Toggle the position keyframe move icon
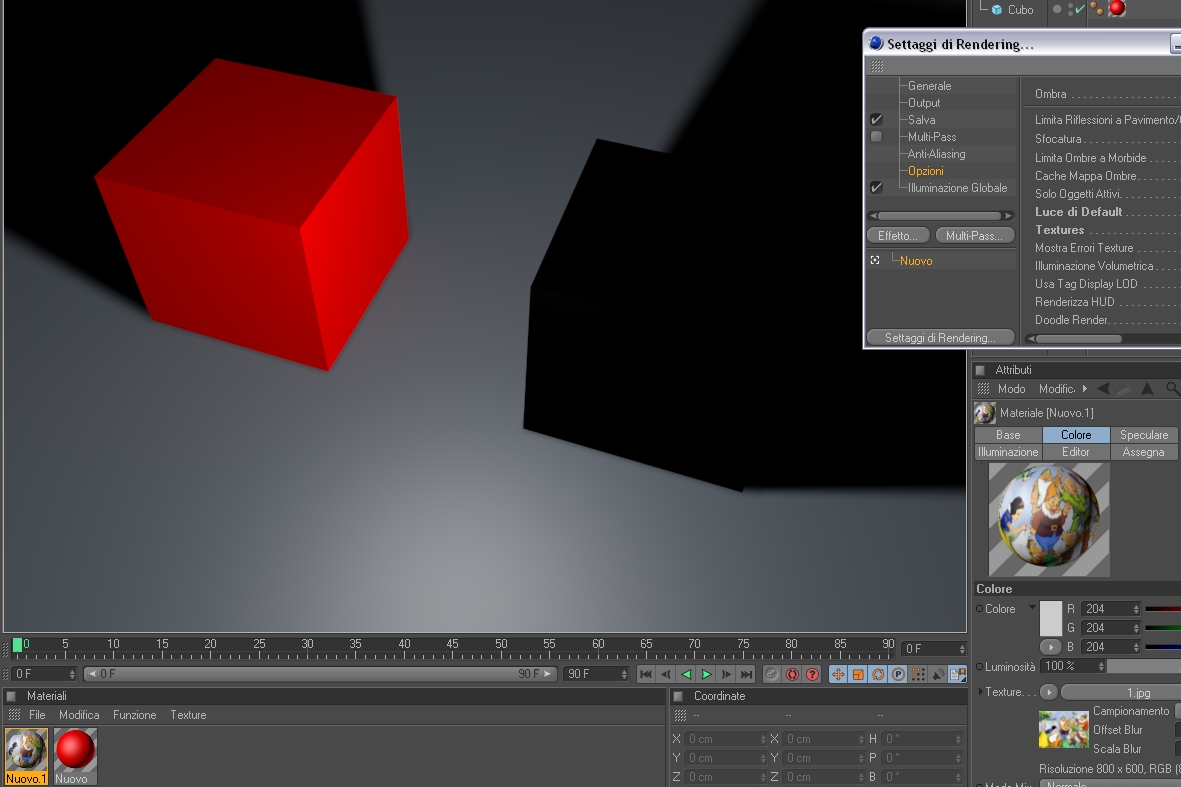Screen dimensions: 1181x787 [838, 674]
